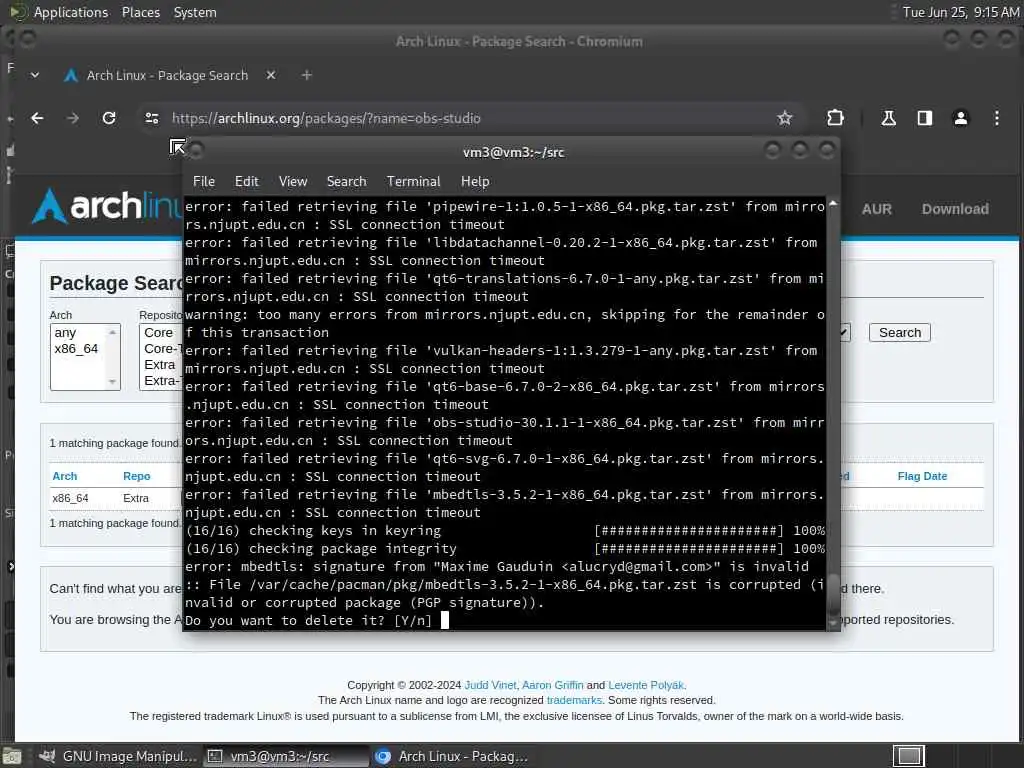Close the Arch Linux Package Search tab
This screenshot has width=1024, height=768.
[x=271, y=75]
